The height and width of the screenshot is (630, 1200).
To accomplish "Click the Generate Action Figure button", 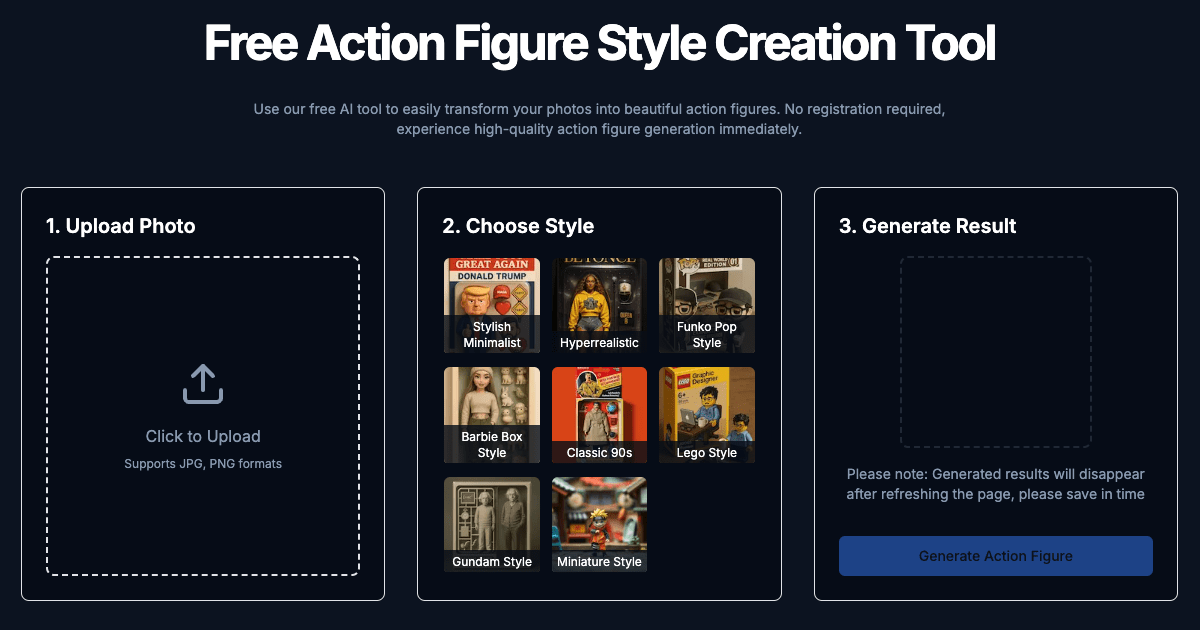I will coord(996,556).
